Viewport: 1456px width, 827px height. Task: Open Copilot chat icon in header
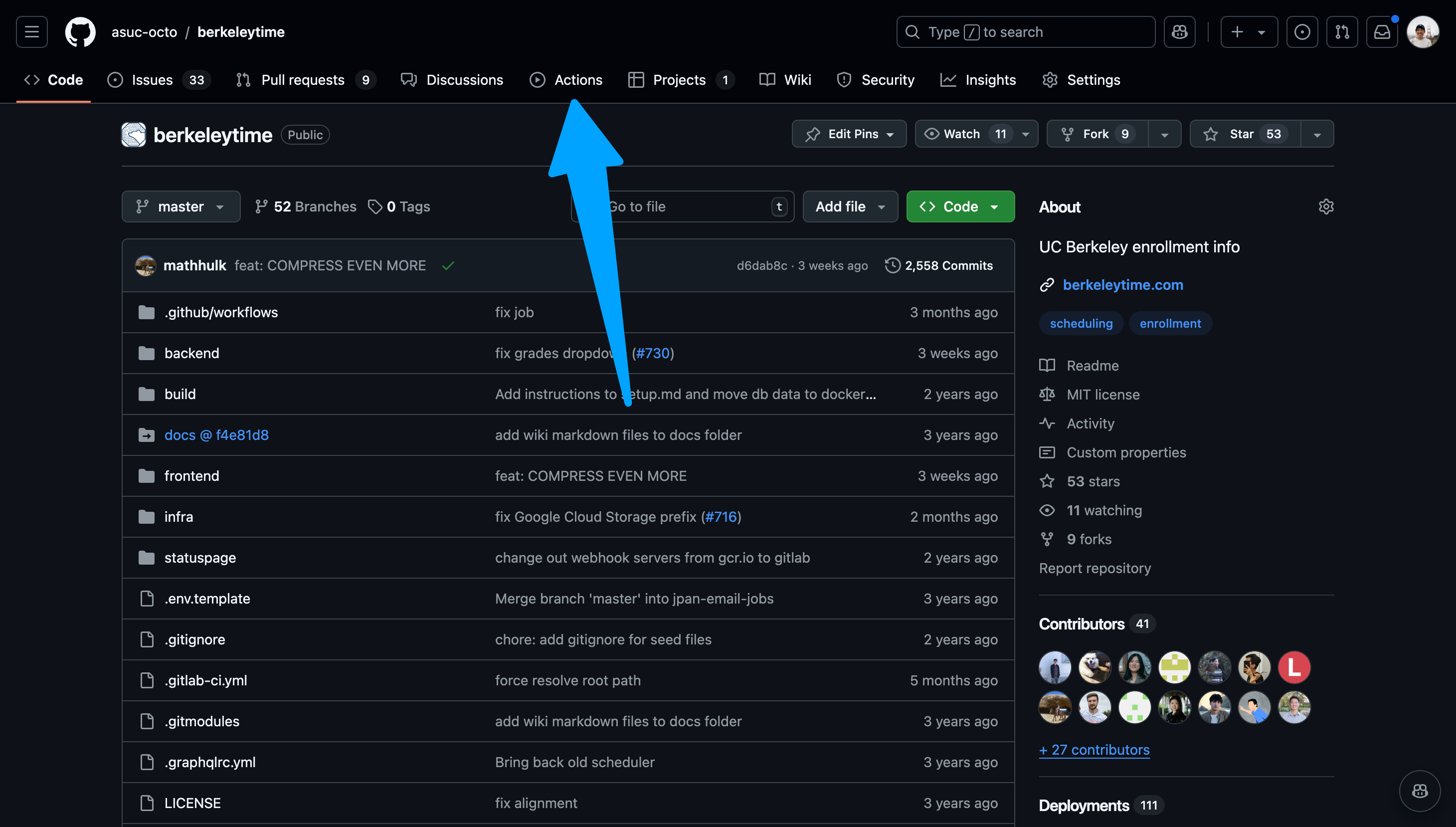tap(1180, 32)
